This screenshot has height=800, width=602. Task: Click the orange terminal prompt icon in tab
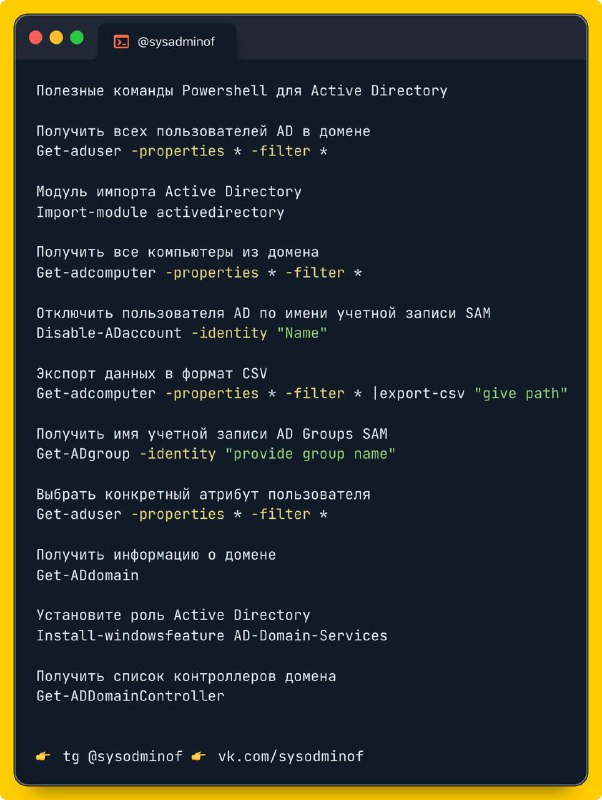pos(121,41)
